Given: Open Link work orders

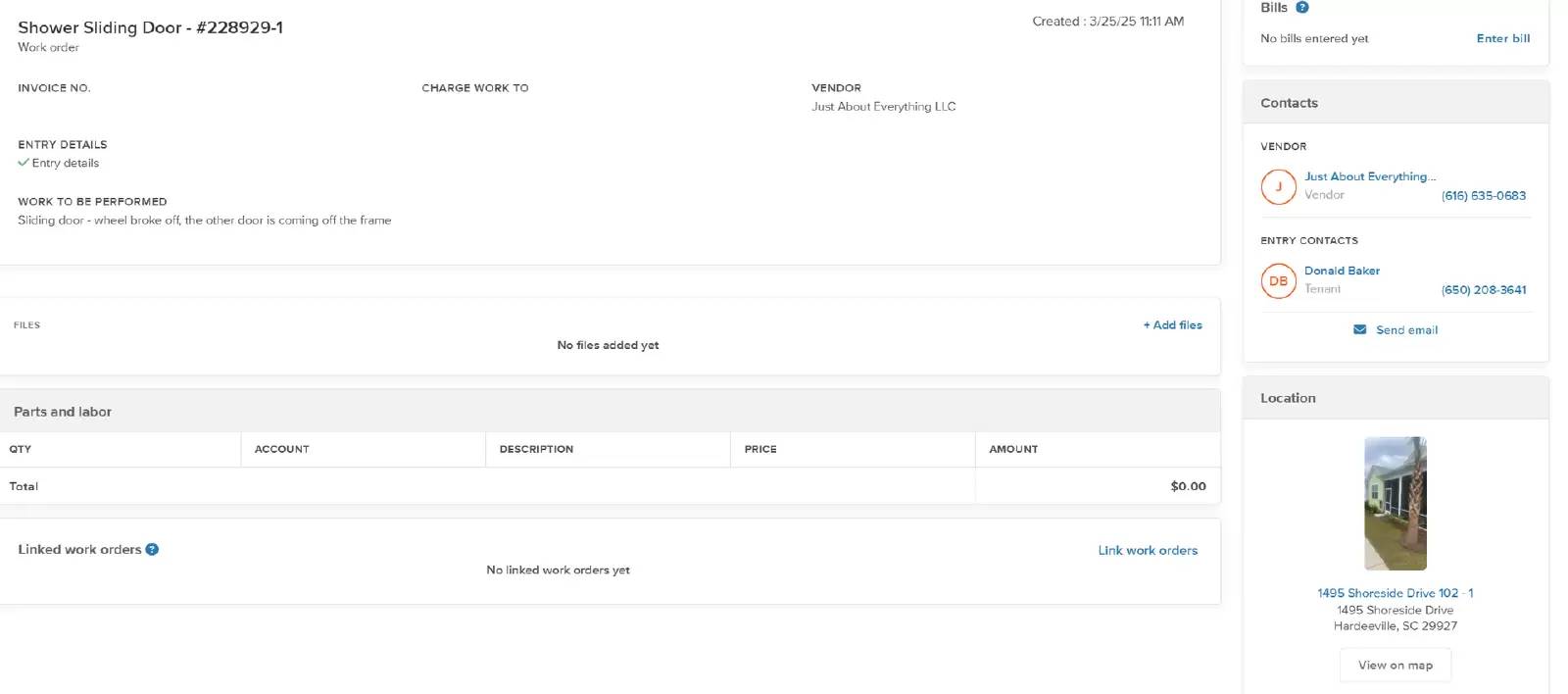Looking at the screenshot, I should [x=1148, y=551].
